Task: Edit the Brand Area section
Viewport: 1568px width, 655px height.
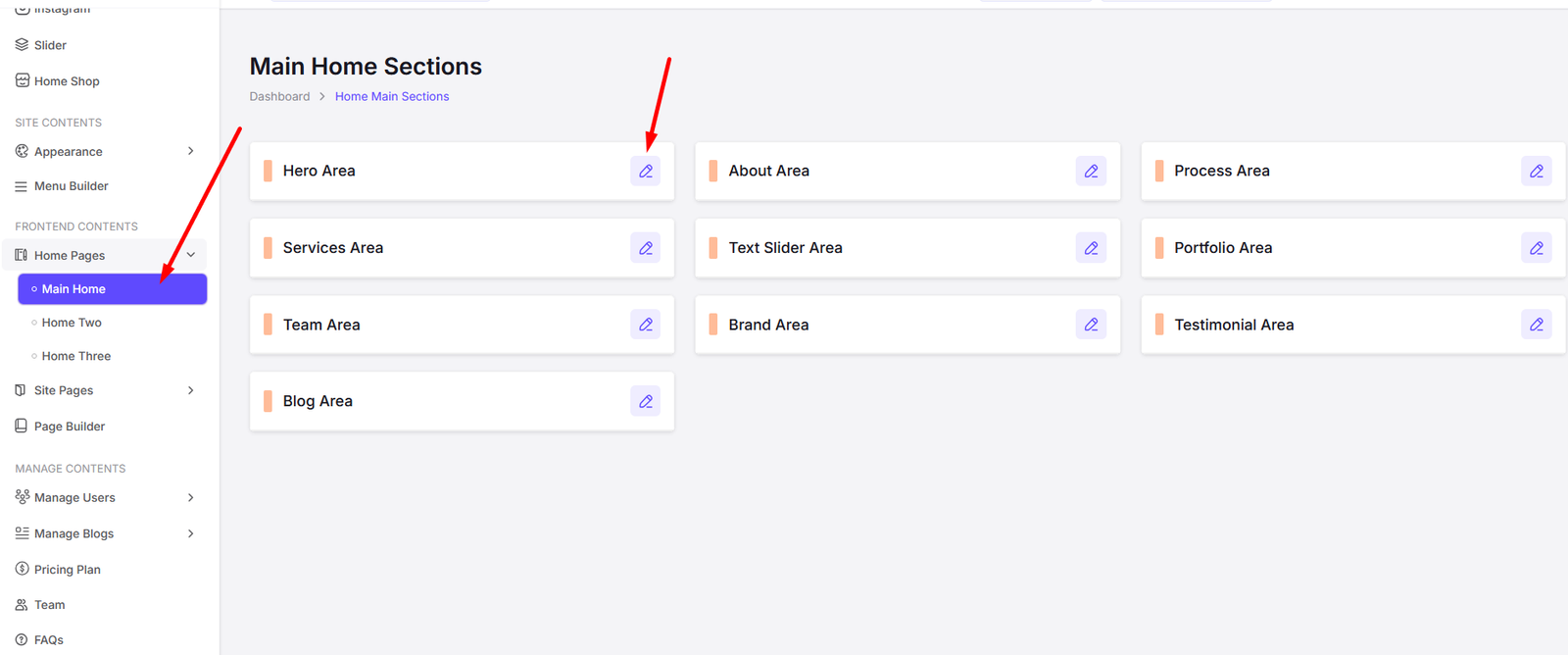Action: tap(1091, 325)
